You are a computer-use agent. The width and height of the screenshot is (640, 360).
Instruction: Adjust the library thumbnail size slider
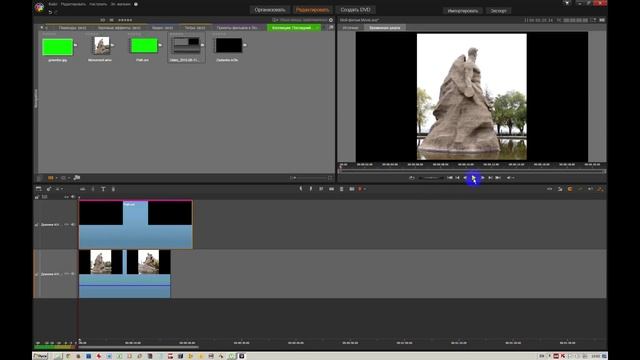[311, 178]
